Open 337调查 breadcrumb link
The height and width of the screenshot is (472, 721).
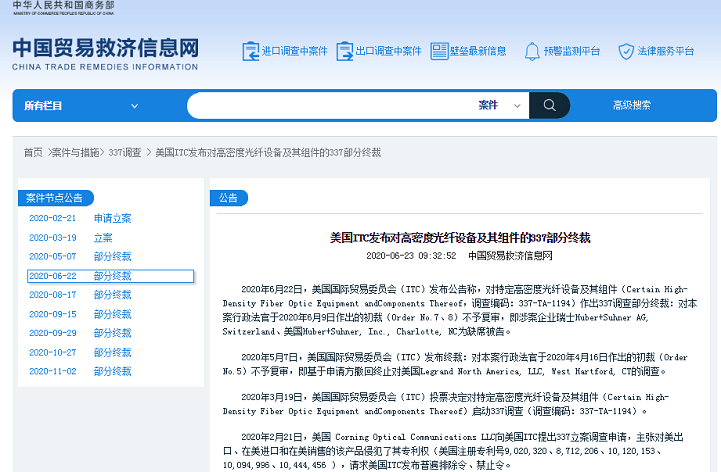pos(125,152)
